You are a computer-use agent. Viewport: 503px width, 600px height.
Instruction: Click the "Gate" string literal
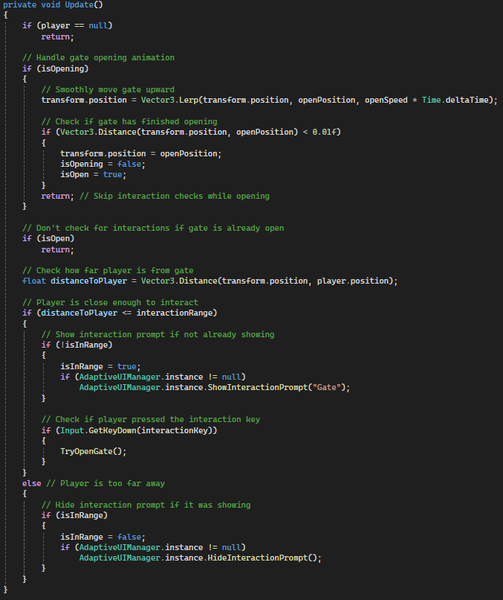pyautogui.click(x=326, y=387)
